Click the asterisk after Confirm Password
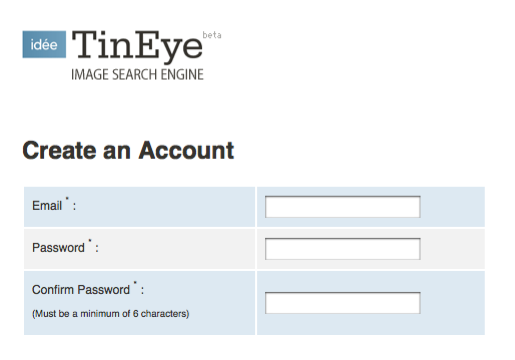This screenshot has height=360, width=515. pos(135,283)
